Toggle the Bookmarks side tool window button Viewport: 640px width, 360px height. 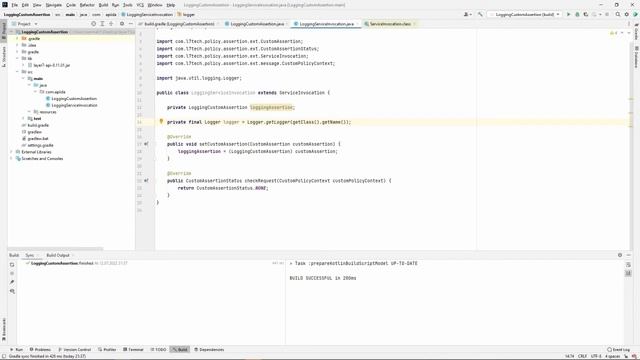(4, 330)
